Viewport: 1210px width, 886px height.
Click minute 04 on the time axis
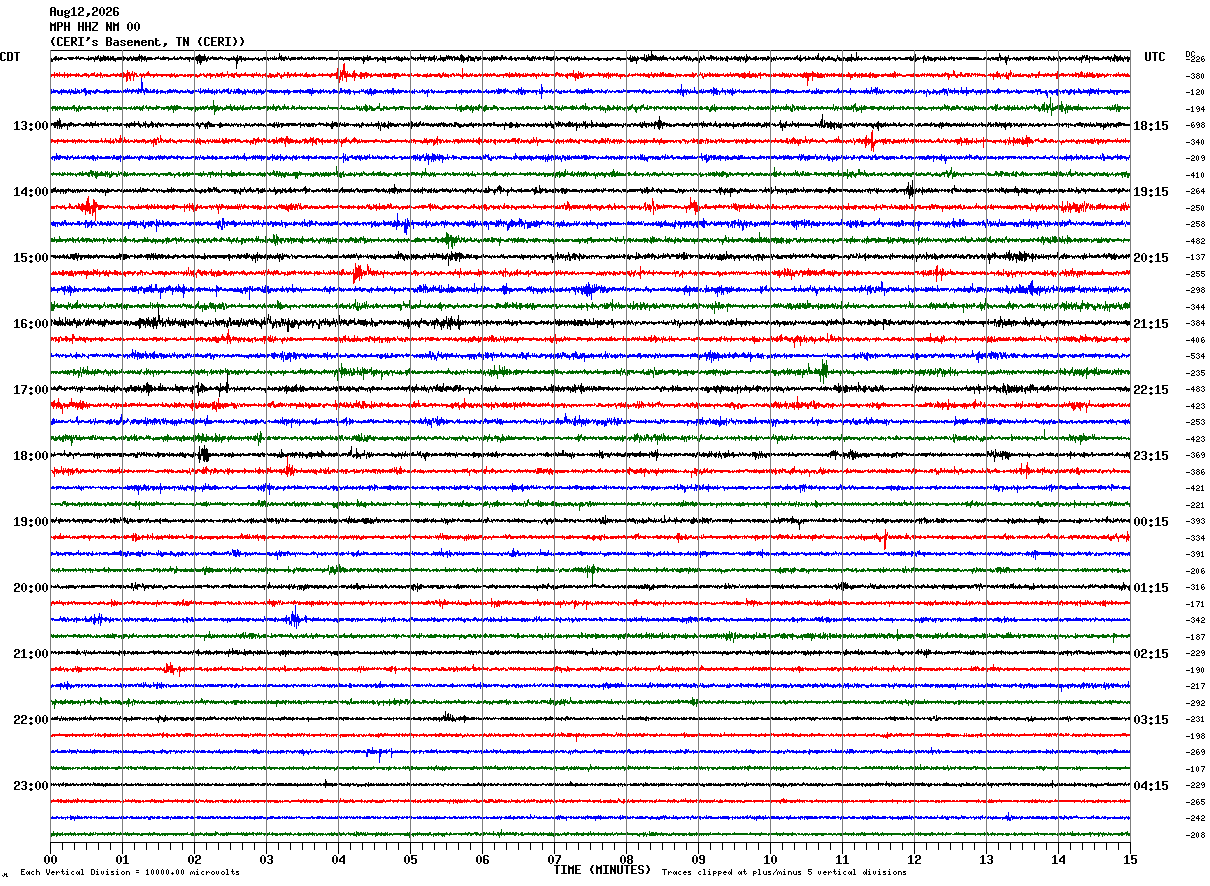(338, 859)
